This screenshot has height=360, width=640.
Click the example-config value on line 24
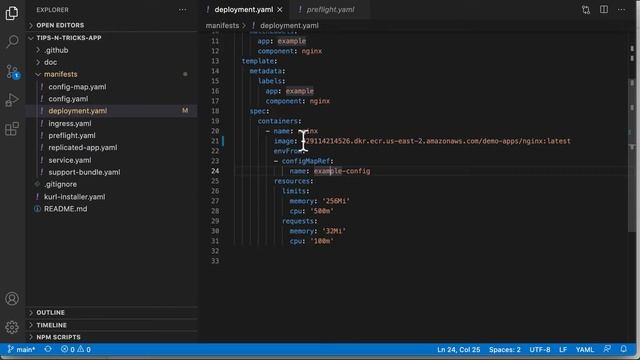click(x=342, y=171)
